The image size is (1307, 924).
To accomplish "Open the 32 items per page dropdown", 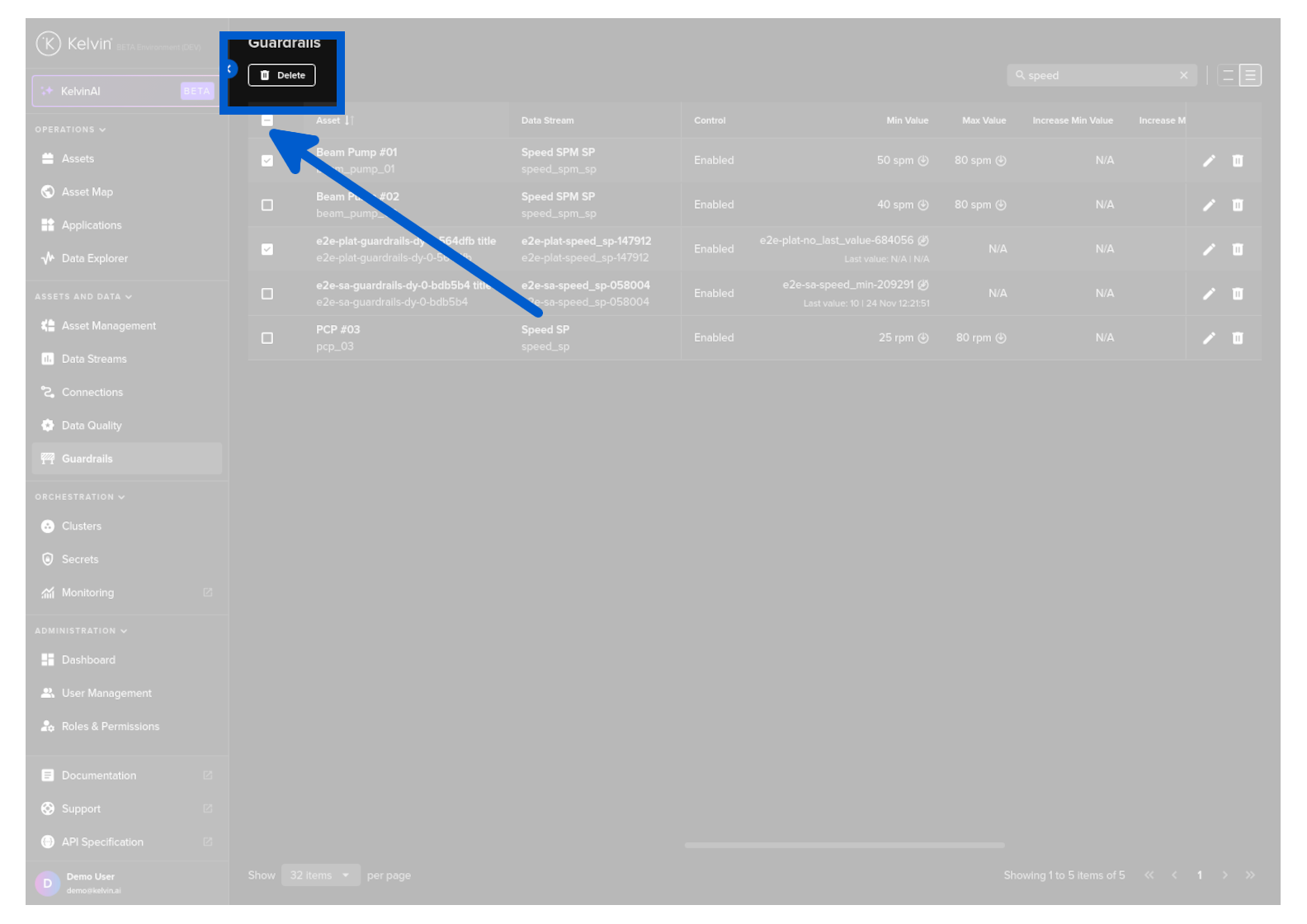I will tap(320, 875).
